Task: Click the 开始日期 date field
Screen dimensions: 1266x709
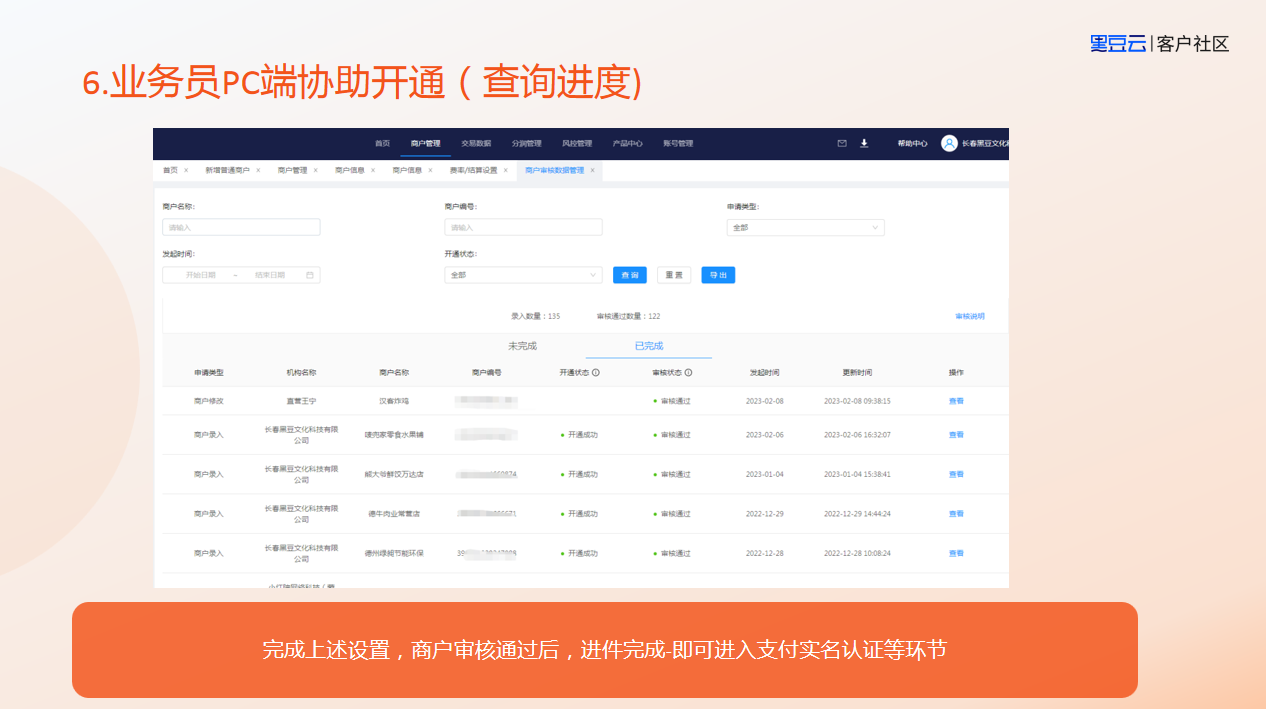Action: tap(200, 274)
